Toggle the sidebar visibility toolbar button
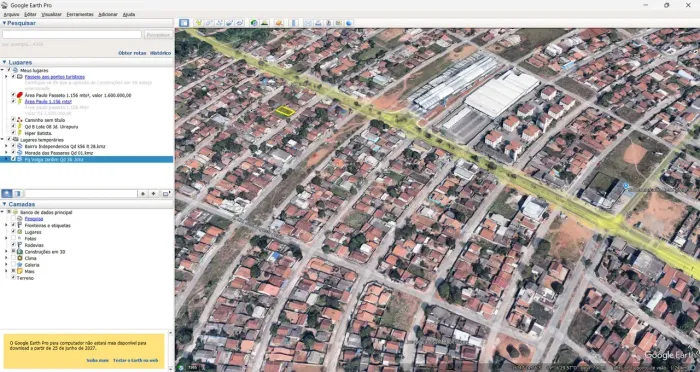 [x=184, y=23]
